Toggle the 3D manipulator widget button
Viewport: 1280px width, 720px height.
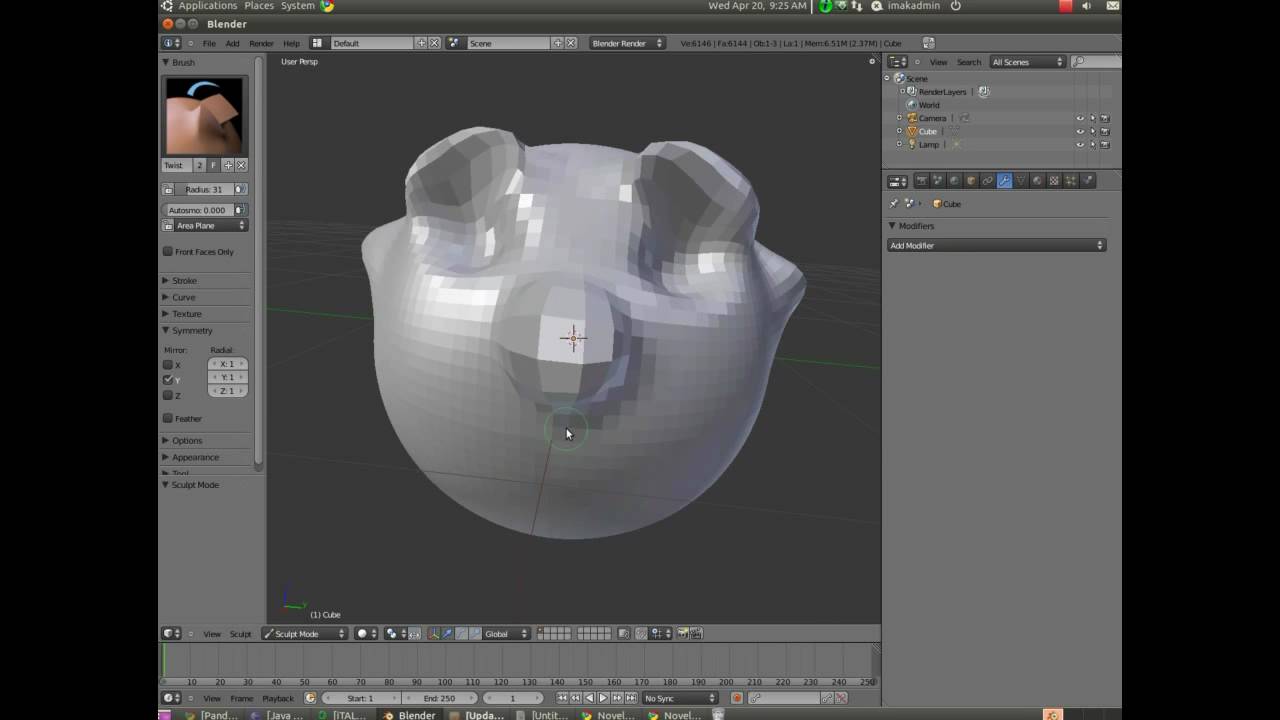[433, 633]
